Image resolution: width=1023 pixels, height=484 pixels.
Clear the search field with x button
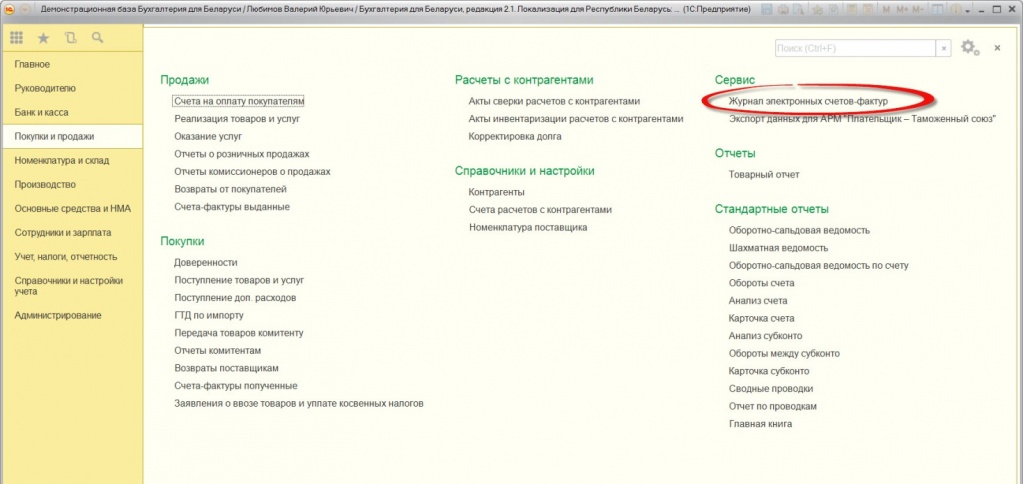pyautogui.click(x=943, y=48)
